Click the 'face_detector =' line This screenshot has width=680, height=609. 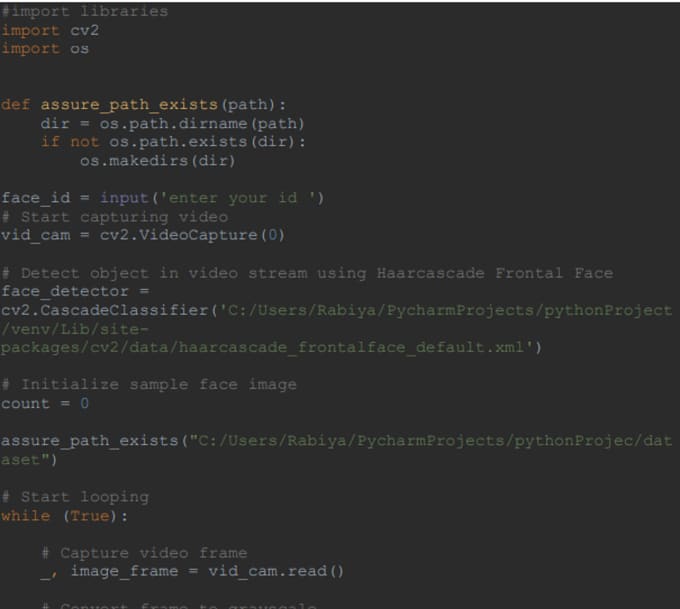(x=75, y=291)
